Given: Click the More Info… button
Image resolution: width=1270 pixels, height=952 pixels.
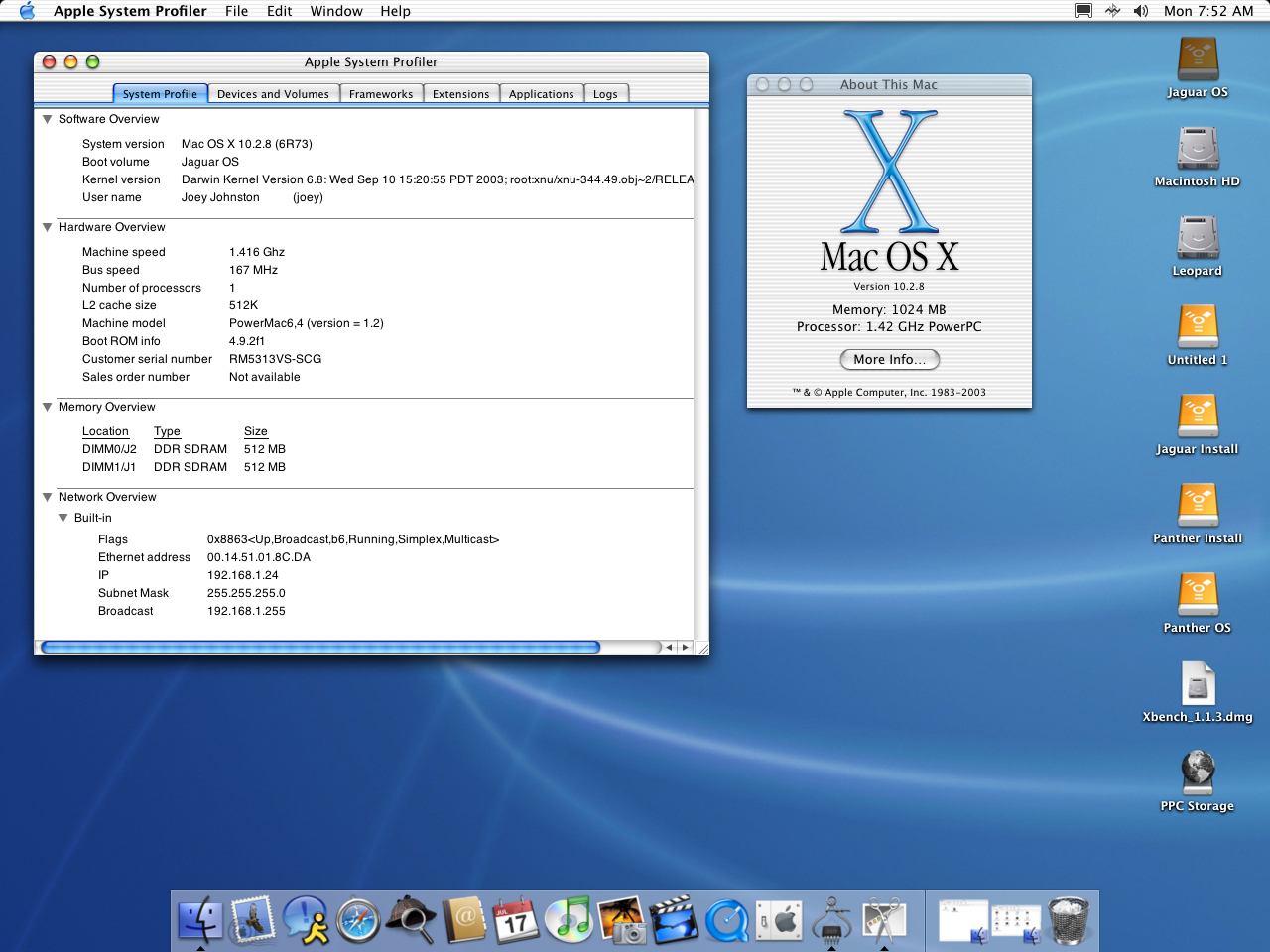Looking at the screenshot, I should pyautogui.click(x=889, y=359).
